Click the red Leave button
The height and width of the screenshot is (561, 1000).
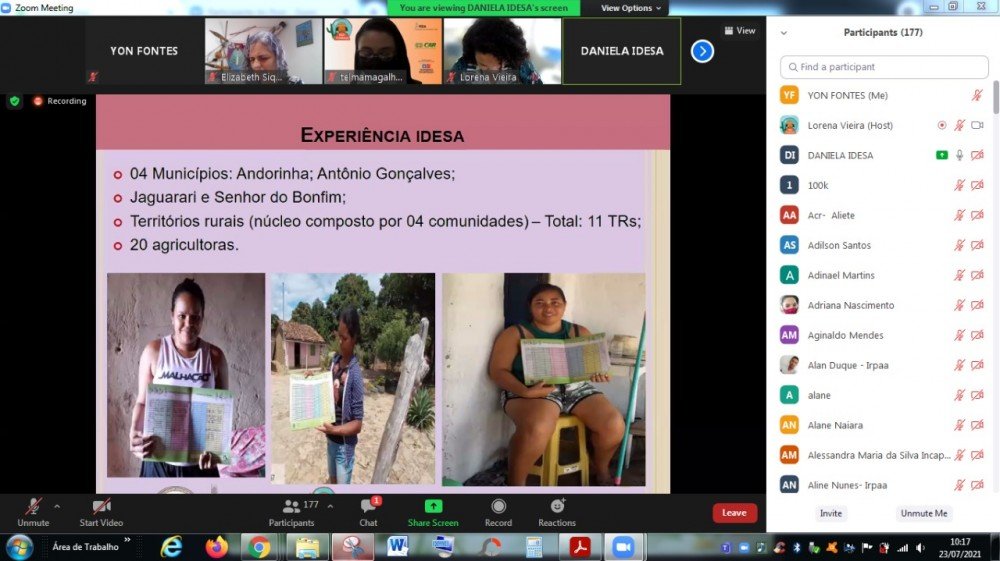pos(734,513)
